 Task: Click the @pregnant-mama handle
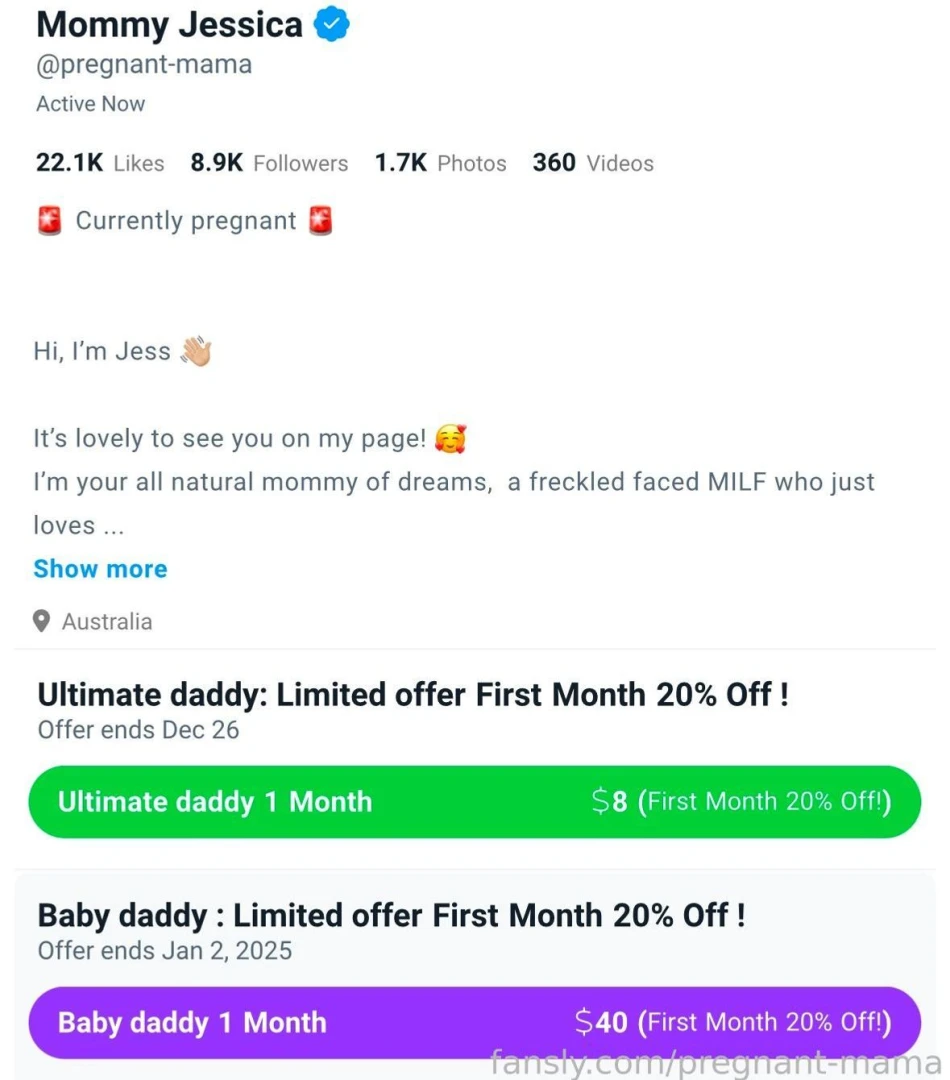143,64
